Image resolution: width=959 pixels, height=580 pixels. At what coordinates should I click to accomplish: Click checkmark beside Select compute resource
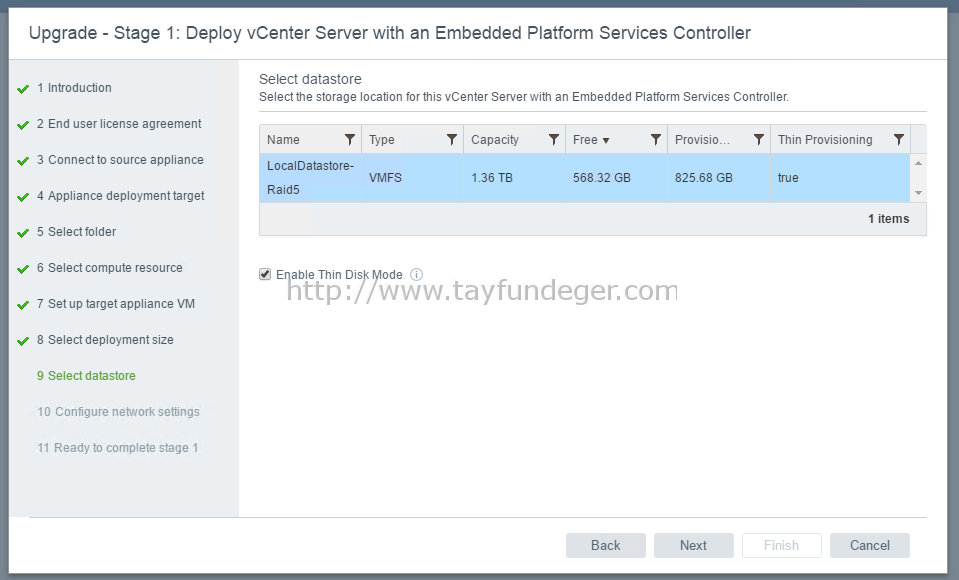[23, 269]
